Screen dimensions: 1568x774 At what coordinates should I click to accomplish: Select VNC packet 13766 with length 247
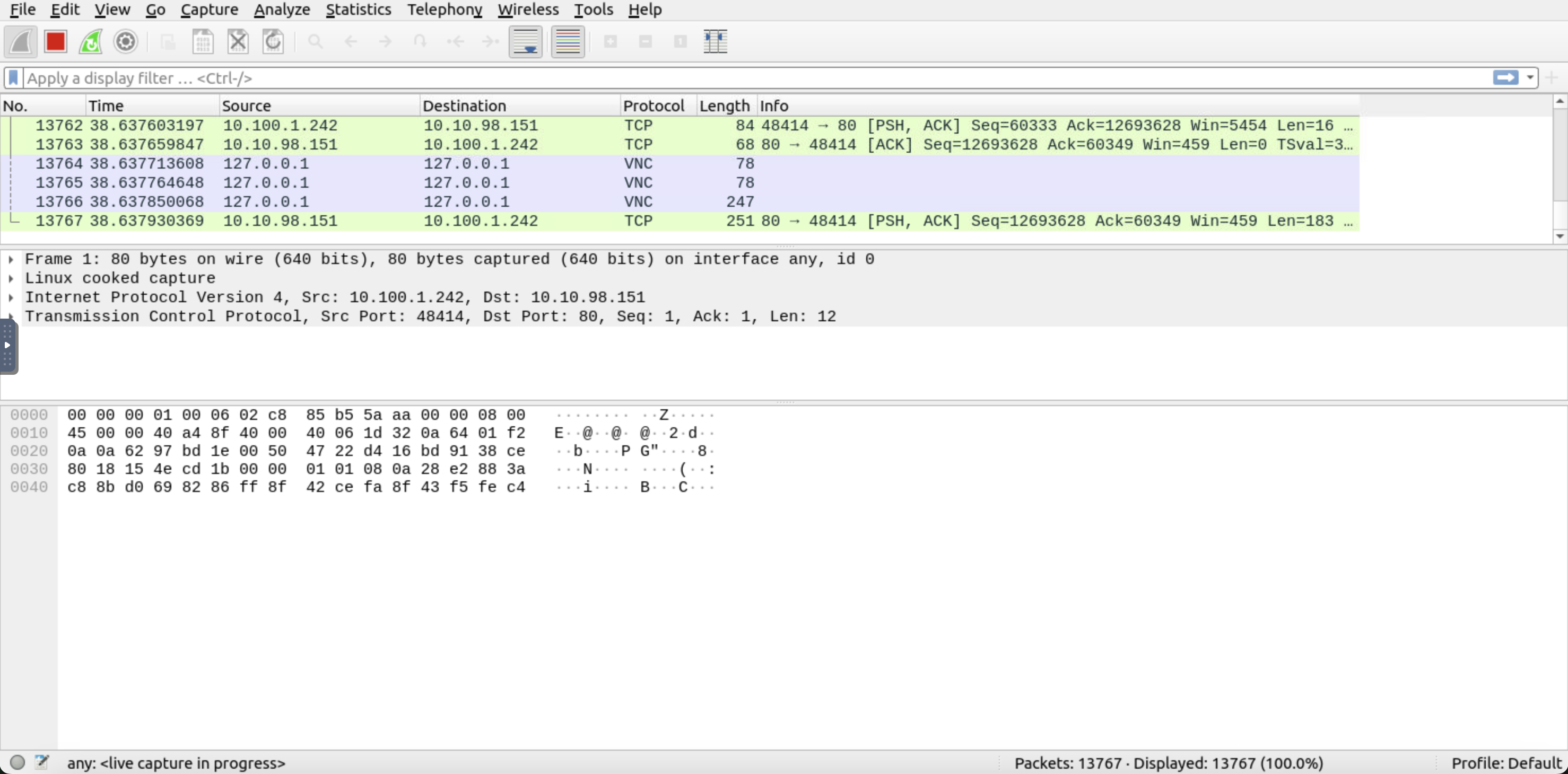[x=680, y=202]
